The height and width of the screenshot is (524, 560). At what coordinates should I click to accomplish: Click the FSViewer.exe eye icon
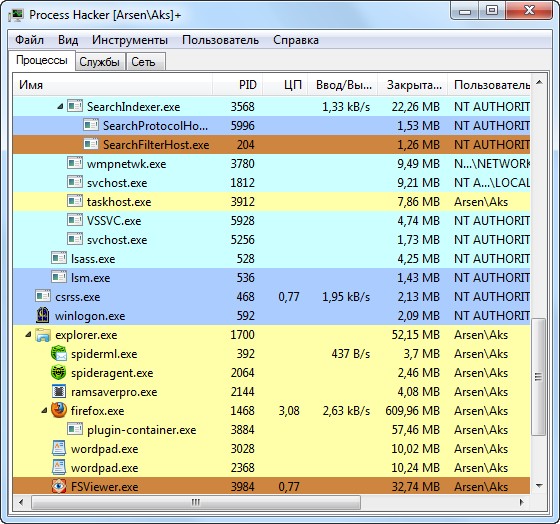coord(59,486)
